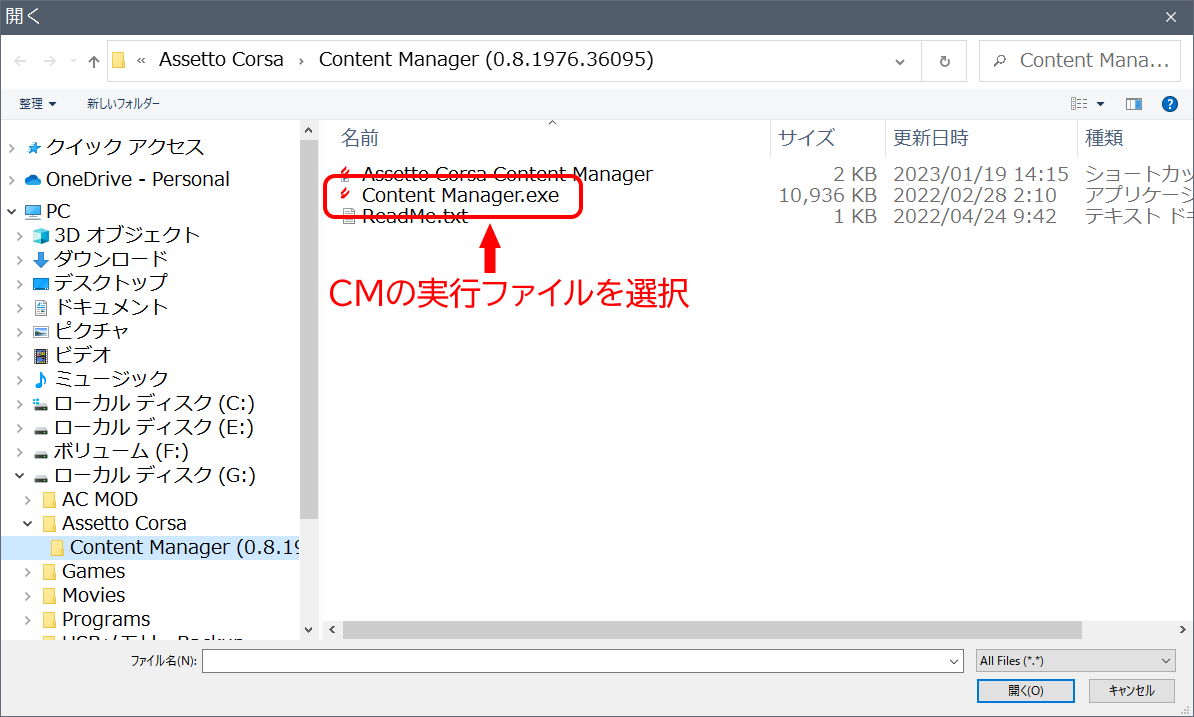Open ローカル ディスク (C:)
This screenshot has height=717, width=1194.
pos(155,403)
